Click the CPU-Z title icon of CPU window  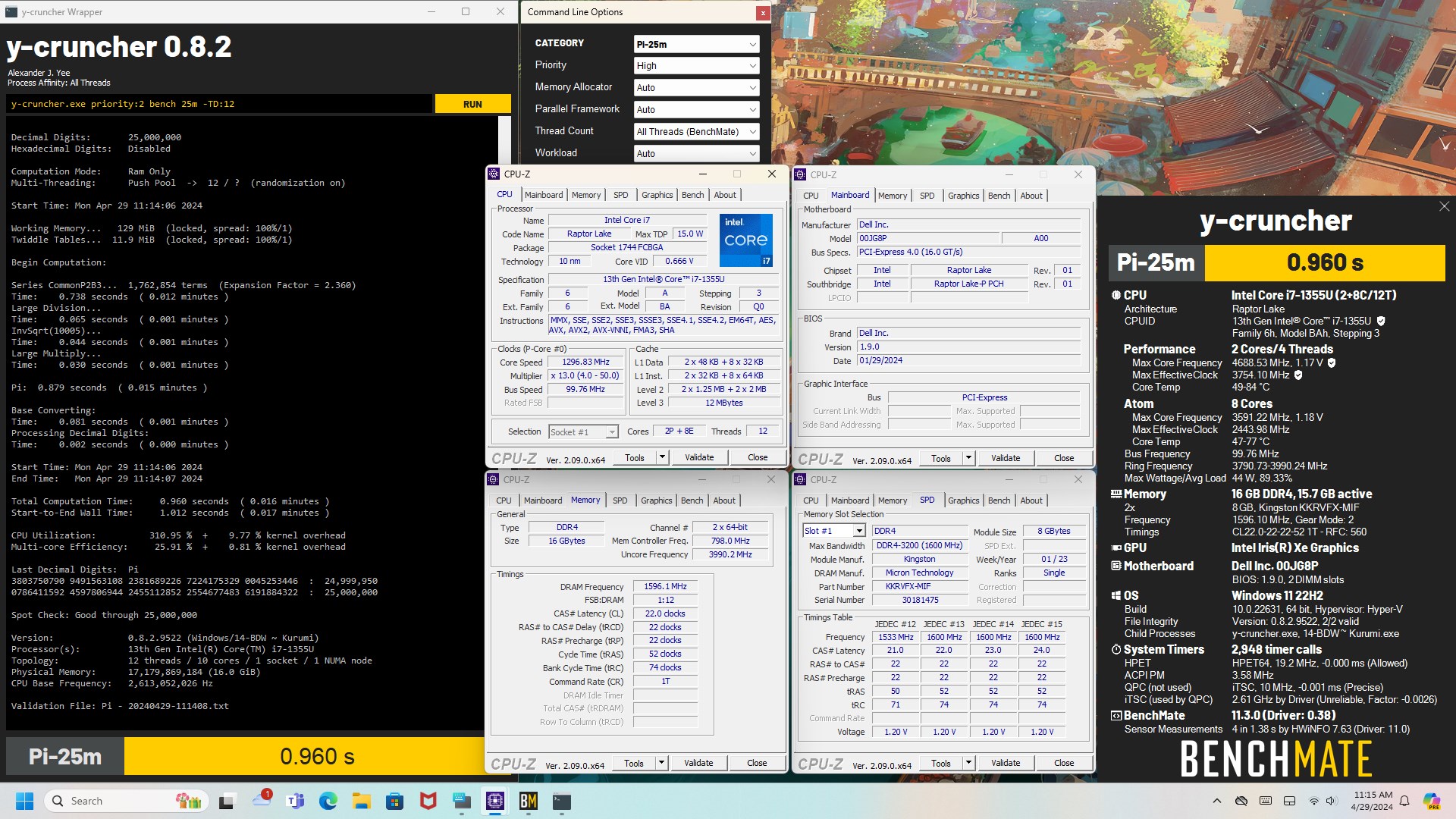[x=494, y=174]
